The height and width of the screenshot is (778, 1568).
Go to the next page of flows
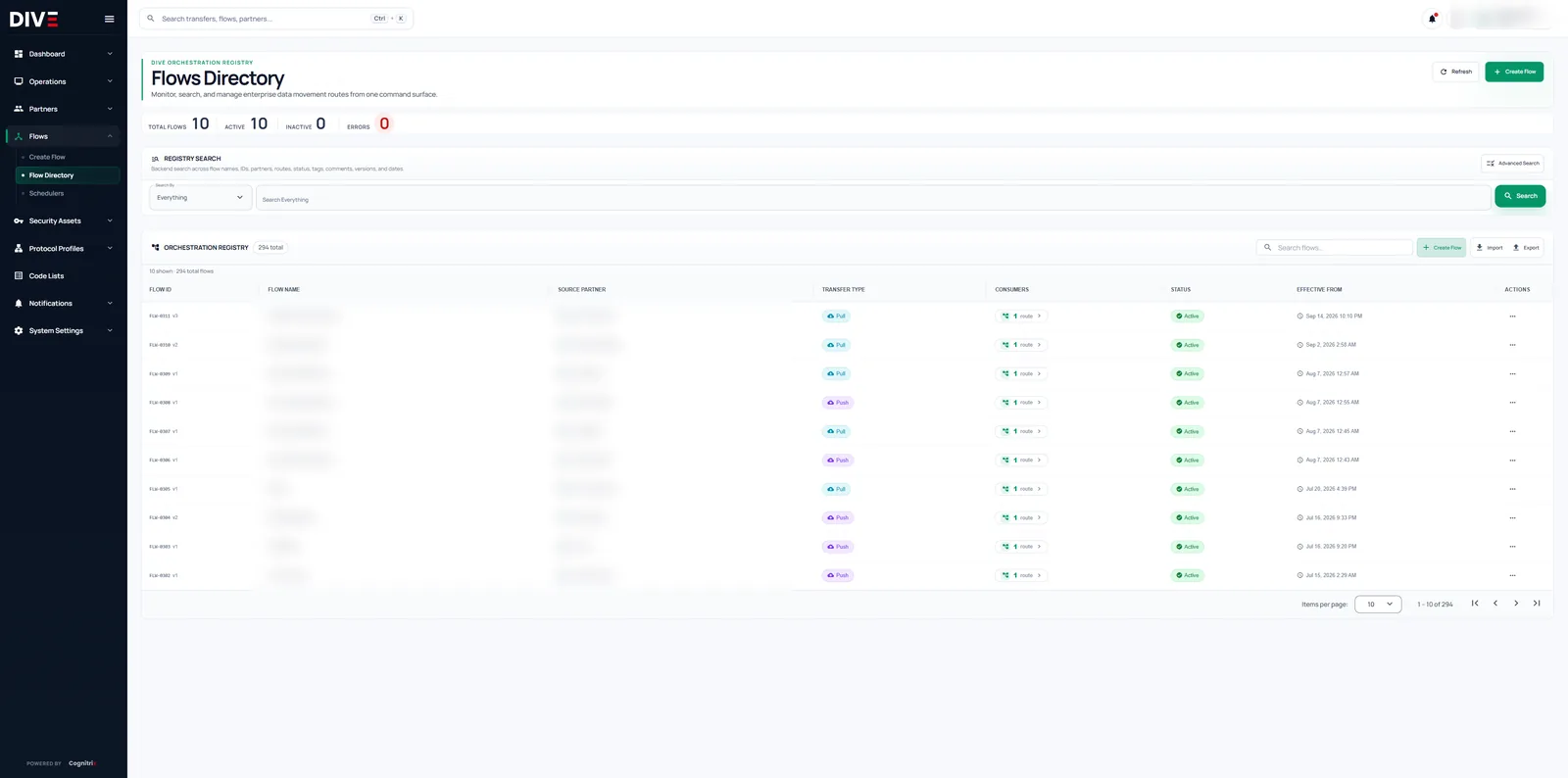1516,604
